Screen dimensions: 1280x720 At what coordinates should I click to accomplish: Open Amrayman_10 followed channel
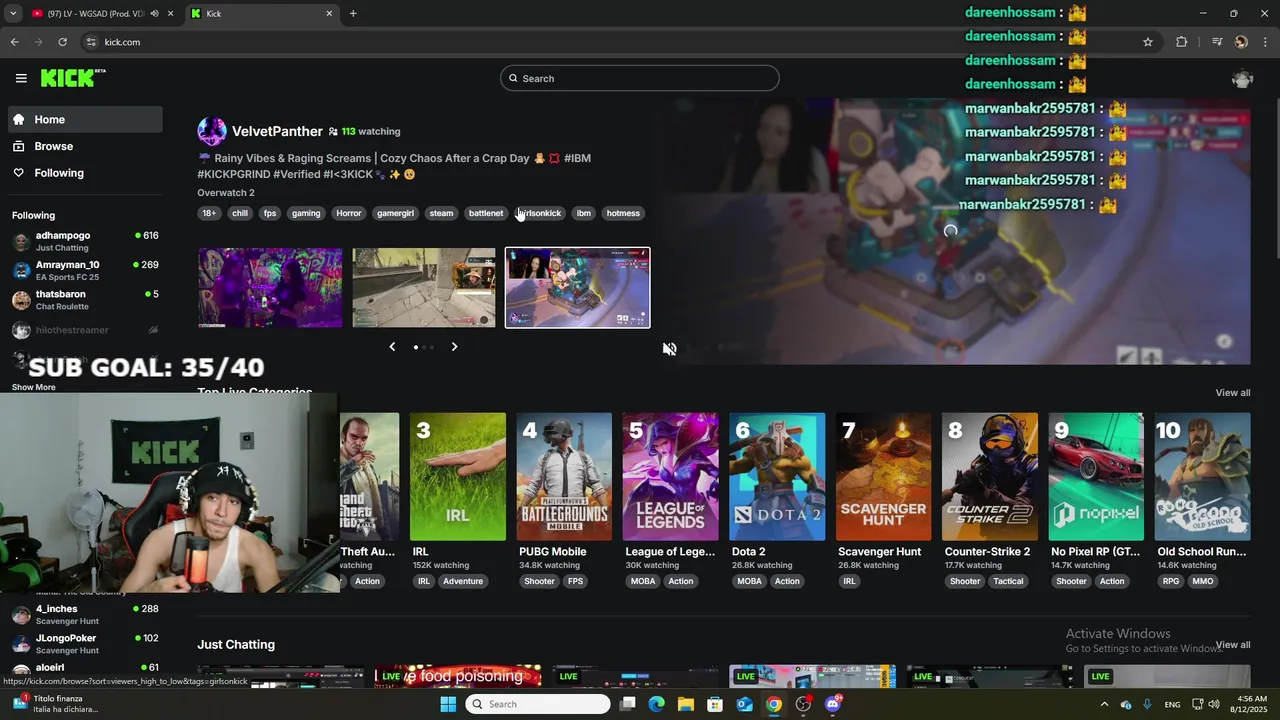85,270
